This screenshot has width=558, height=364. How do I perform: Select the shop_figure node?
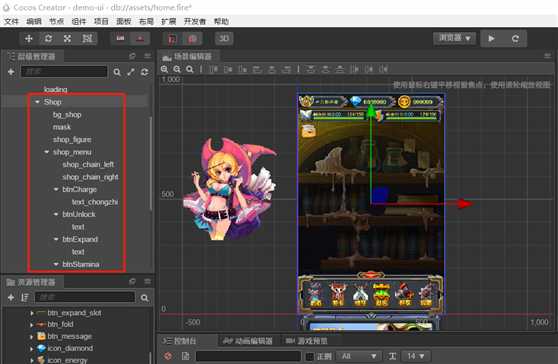[72, 139]
